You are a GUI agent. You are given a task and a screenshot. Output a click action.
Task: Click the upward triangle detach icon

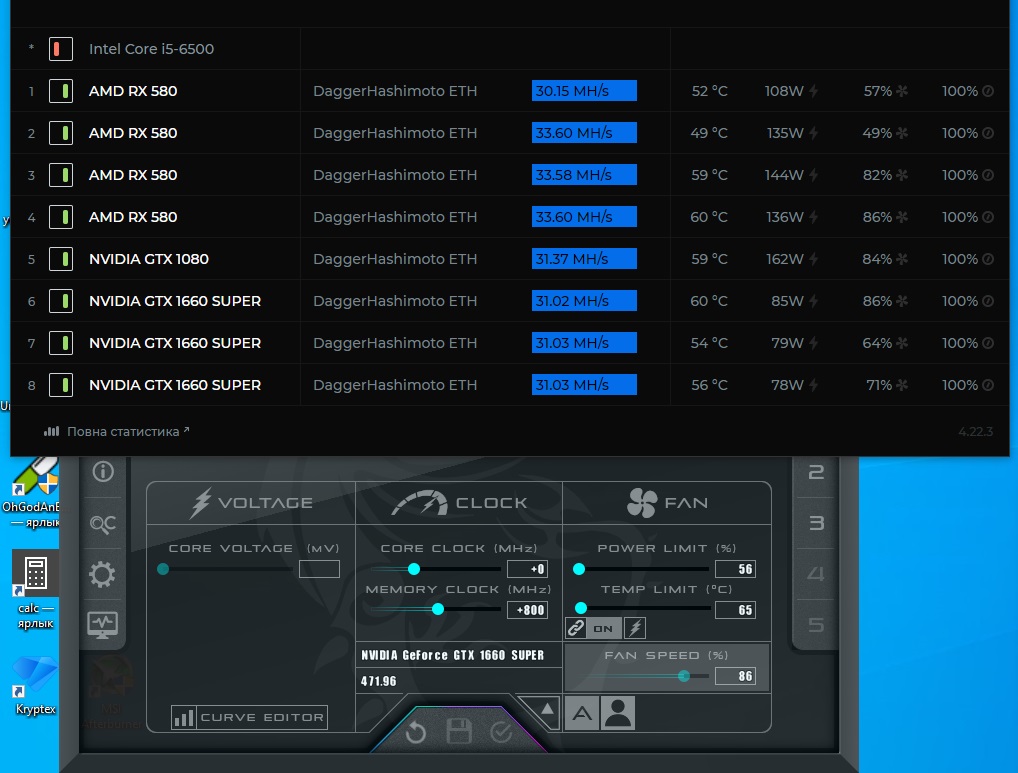(x=547, y=709)
